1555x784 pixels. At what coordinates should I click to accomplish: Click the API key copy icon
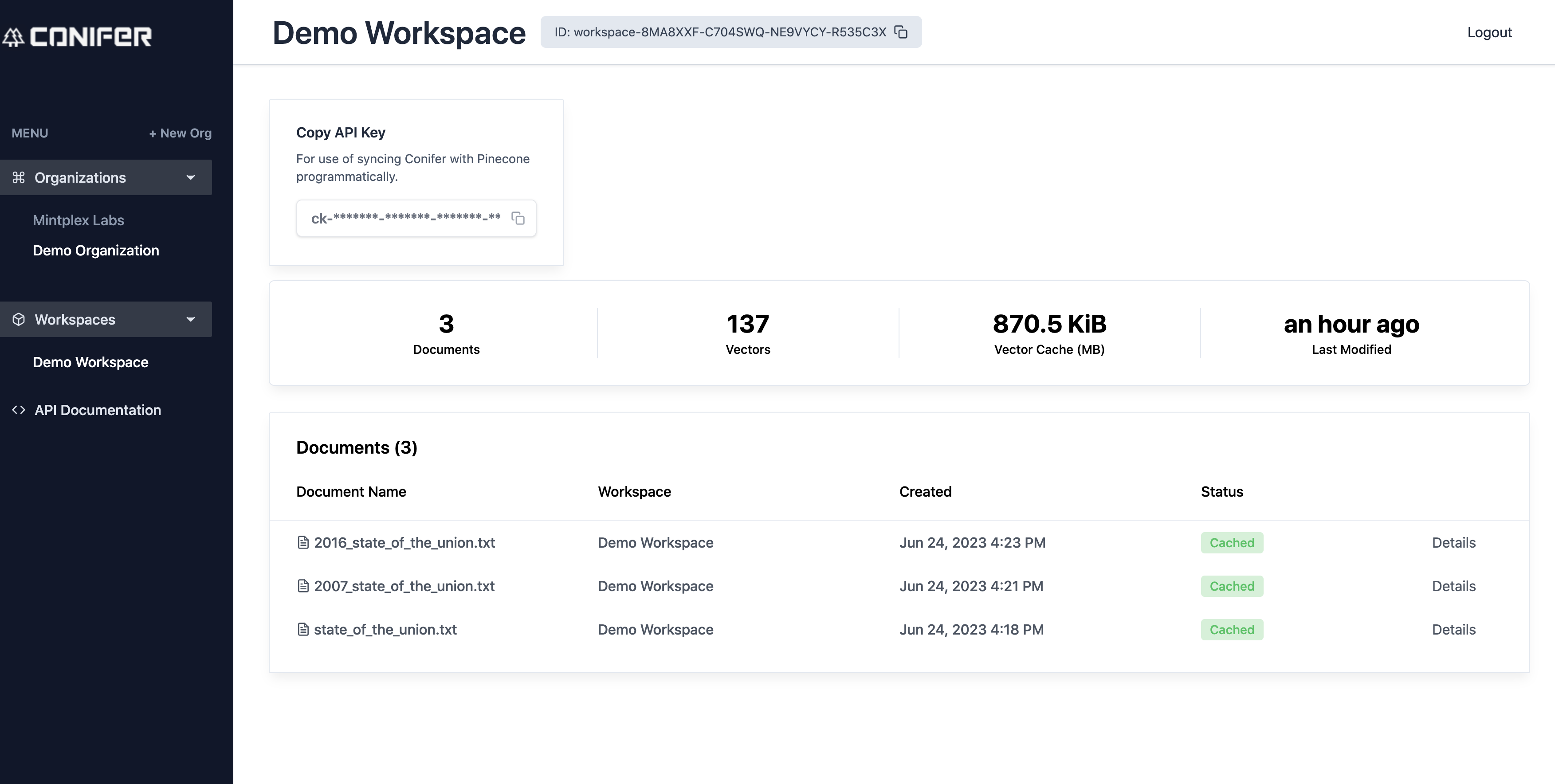pos(518,218)
